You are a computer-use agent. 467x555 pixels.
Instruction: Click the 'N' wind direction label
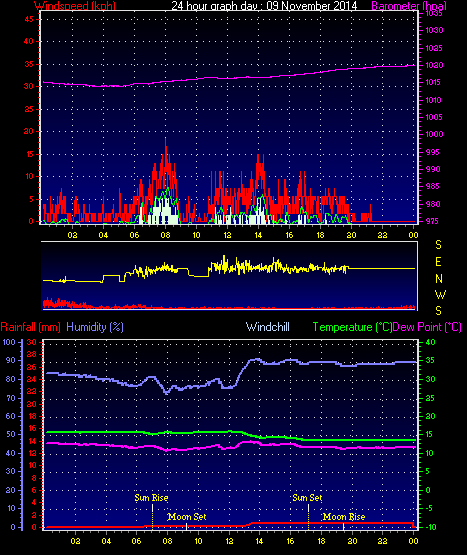pos(439,279)
